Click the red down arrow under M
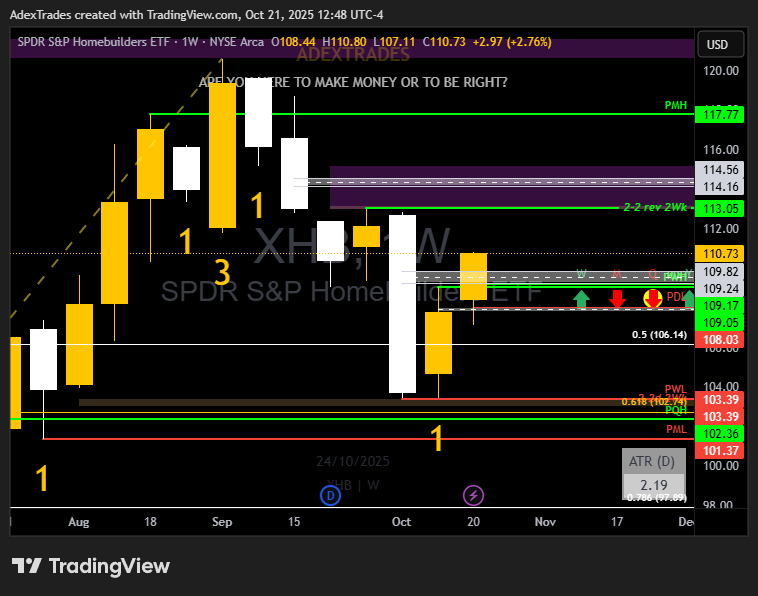758x596 pixels. click(617, 298)
